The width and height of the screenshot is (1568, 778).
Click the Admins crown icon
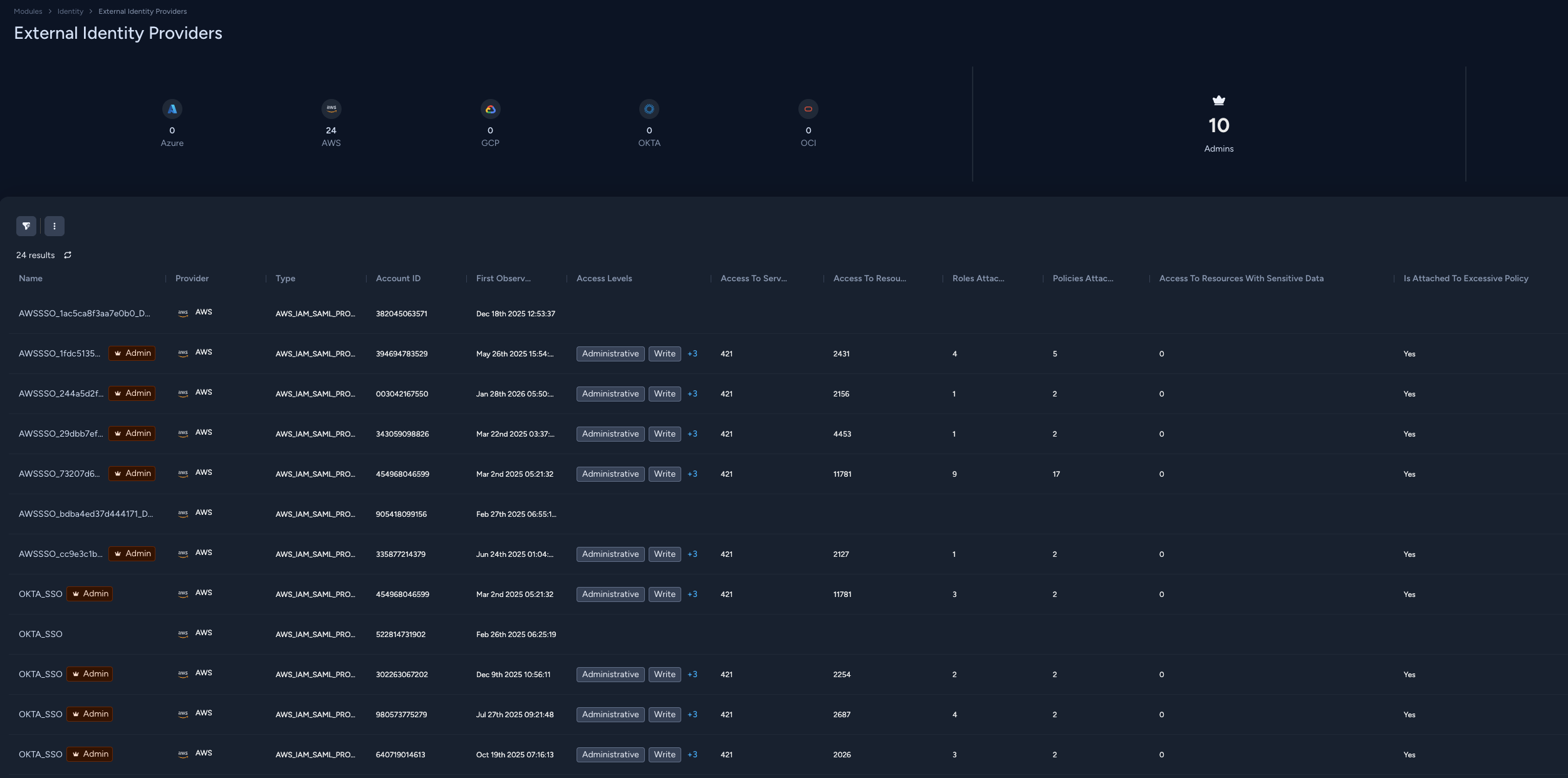(x=1218, y=100)
